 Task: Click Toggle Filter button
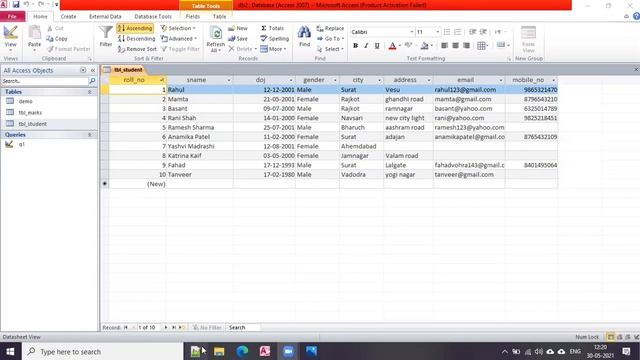point(180,49)
